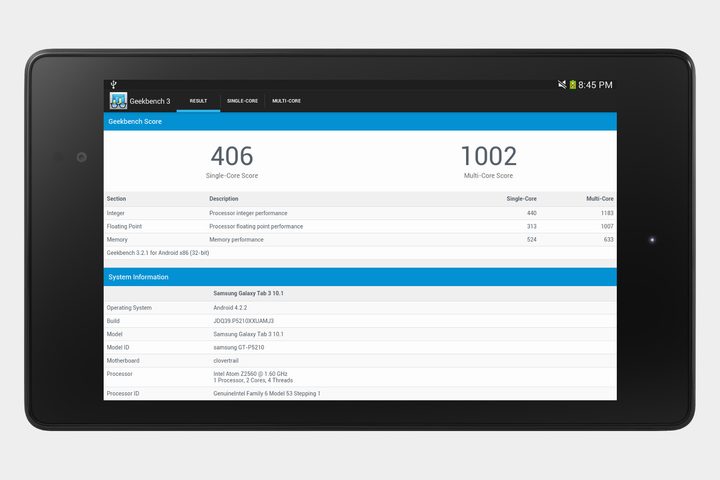Switch to the MULTI-CORE tab

point(287,101)
